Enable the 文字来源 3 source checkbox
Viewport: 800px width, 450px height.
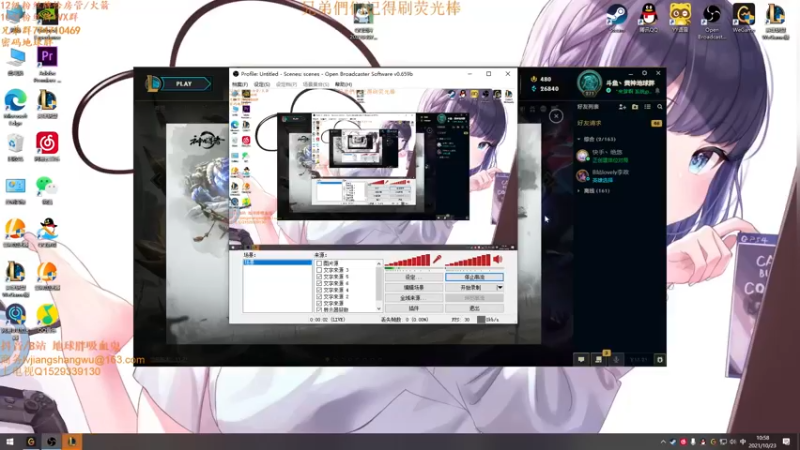point(319,270)
